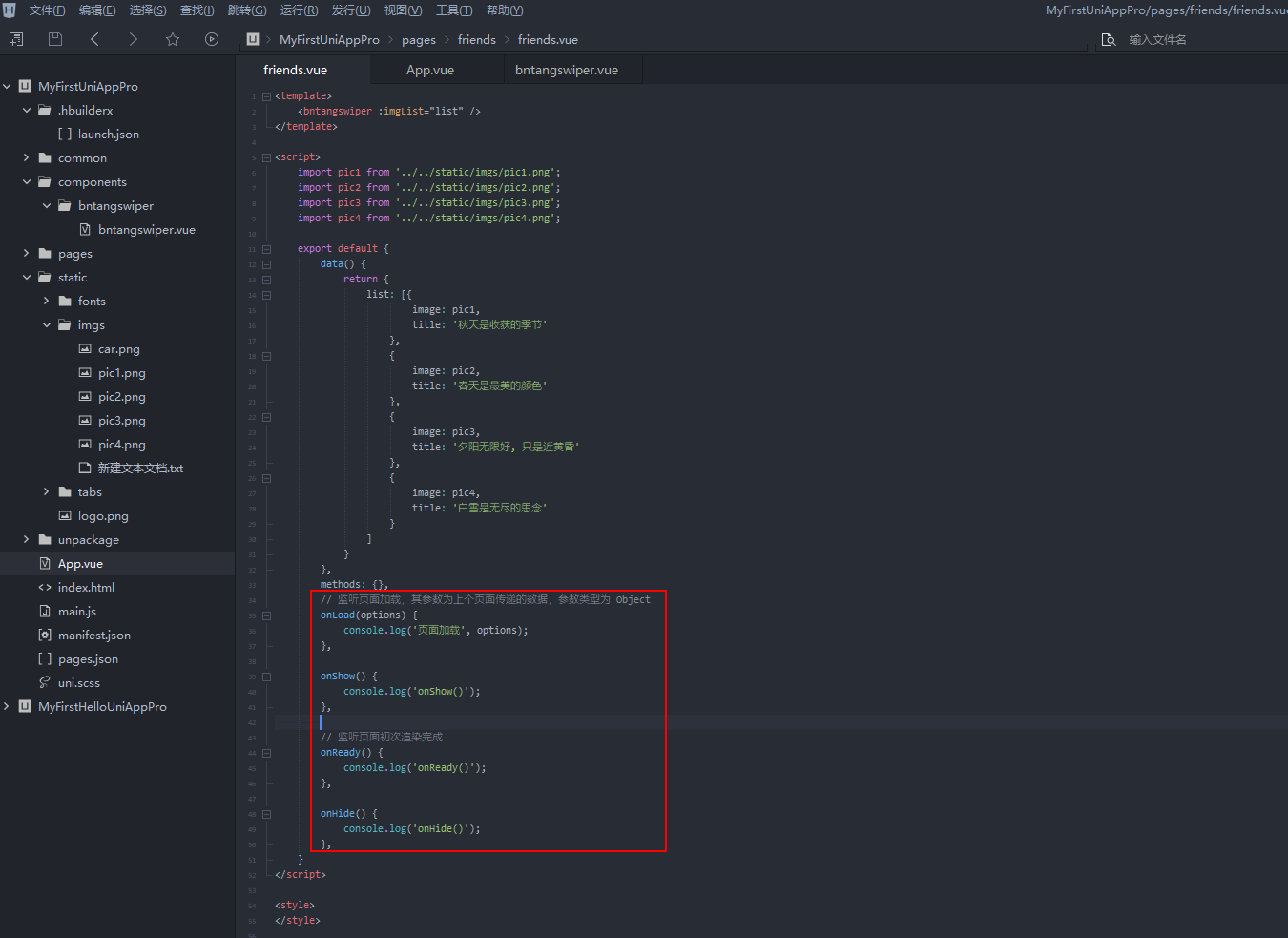Open the 帮助(Y) menu
Screen dimensions: 1288x938
tap(505, 10)
